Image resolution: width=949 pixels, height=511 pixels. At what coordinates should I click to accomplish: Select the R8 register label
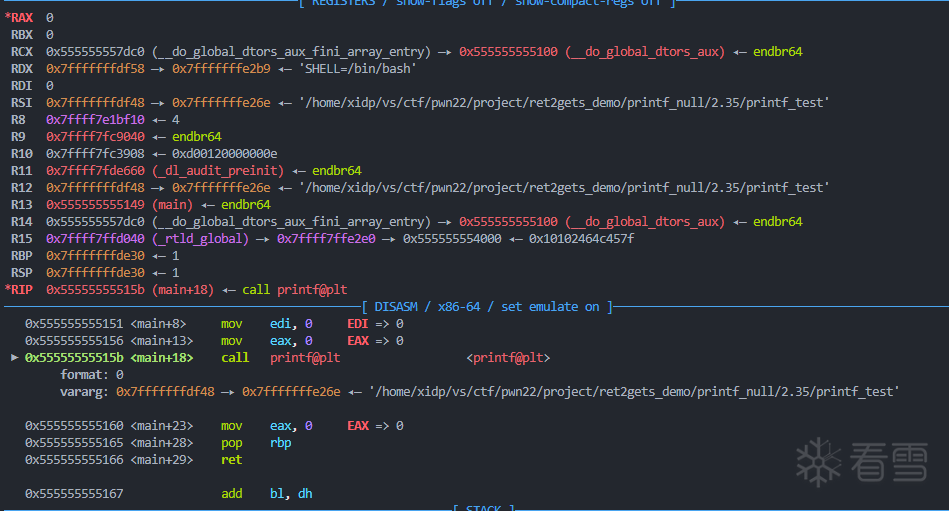(x=18, y=119)
